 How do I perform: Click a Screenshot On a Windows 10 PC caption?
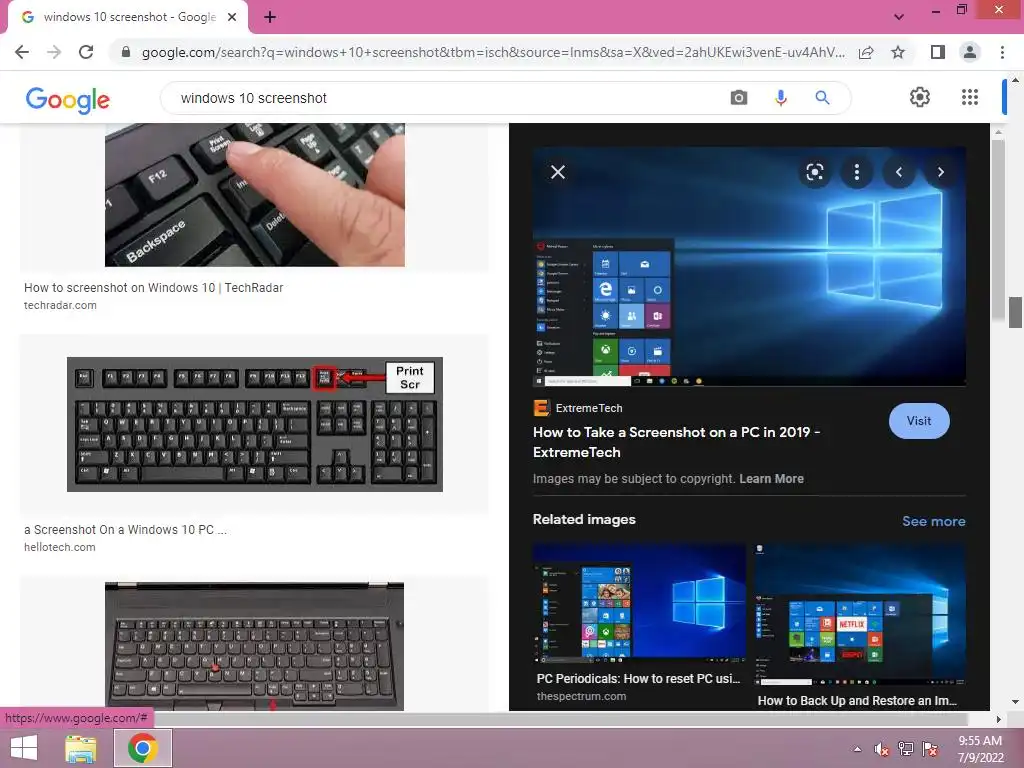click(125, 530)
